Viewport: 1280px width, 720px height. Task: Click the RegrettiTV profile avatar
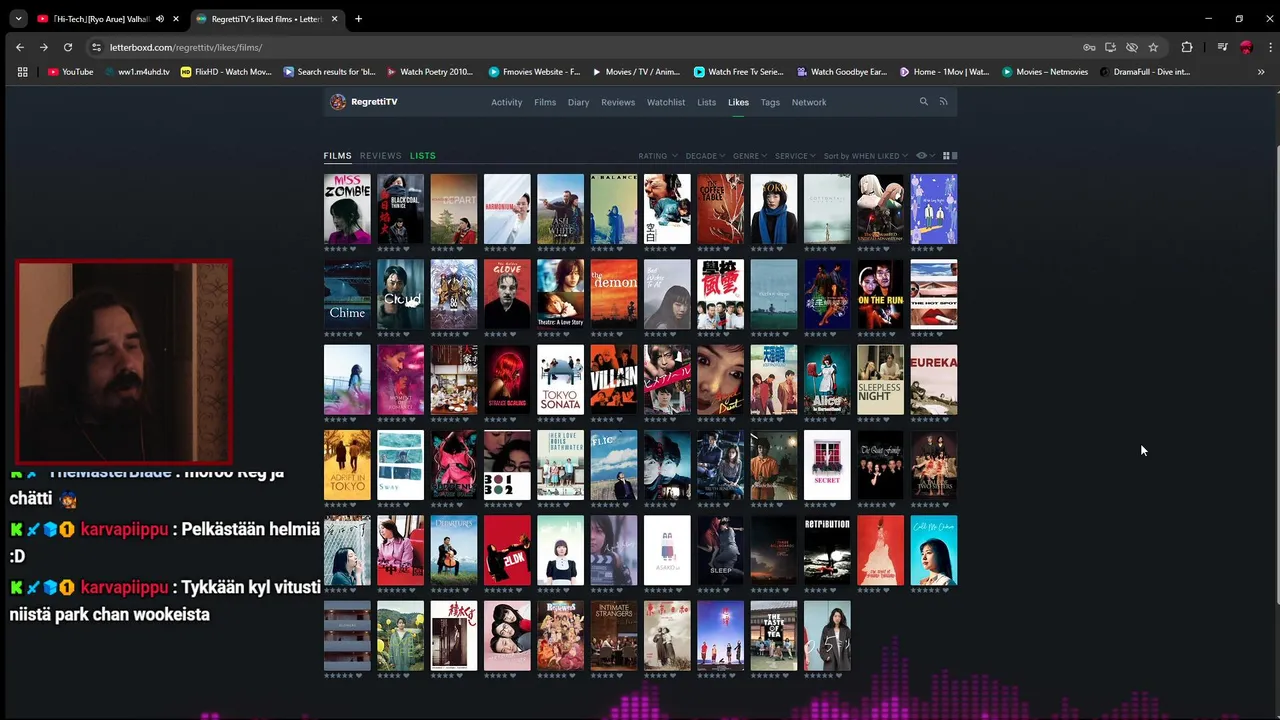338,102
